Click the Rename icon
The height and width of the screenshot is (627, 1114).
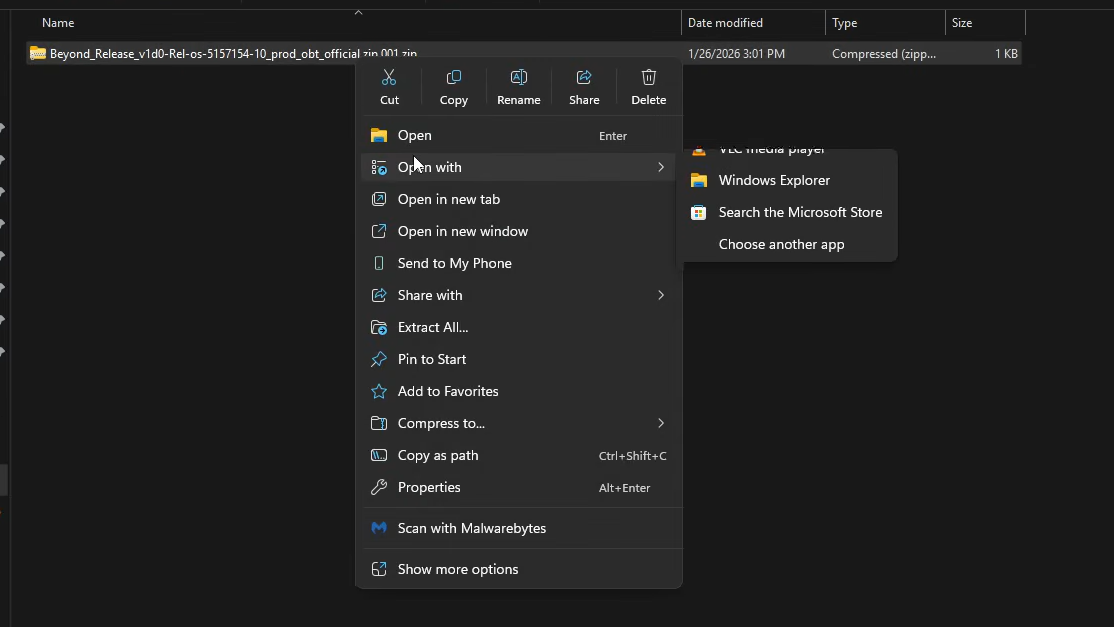[518, 78]
